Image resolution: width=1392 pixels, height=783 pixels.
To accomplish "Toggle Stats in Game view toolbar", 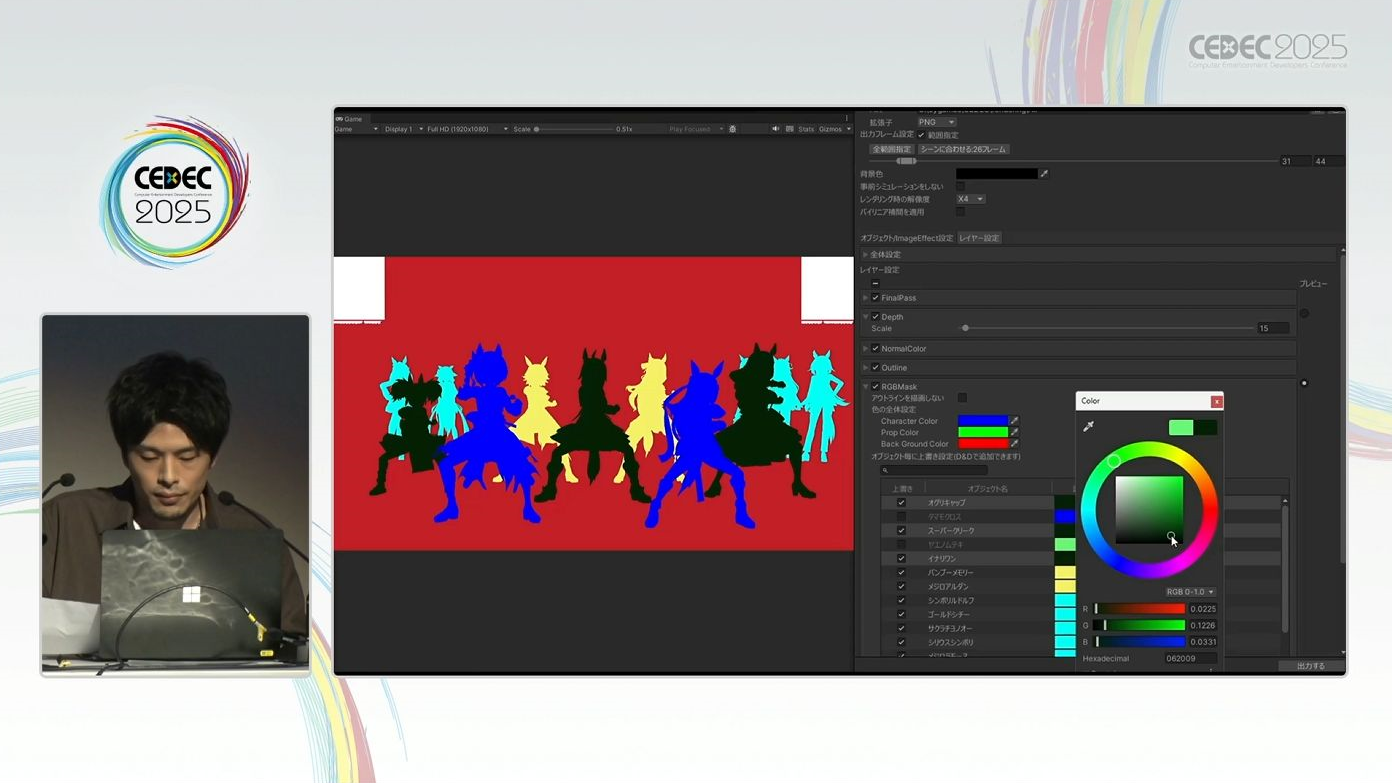I will click(806, 129).
